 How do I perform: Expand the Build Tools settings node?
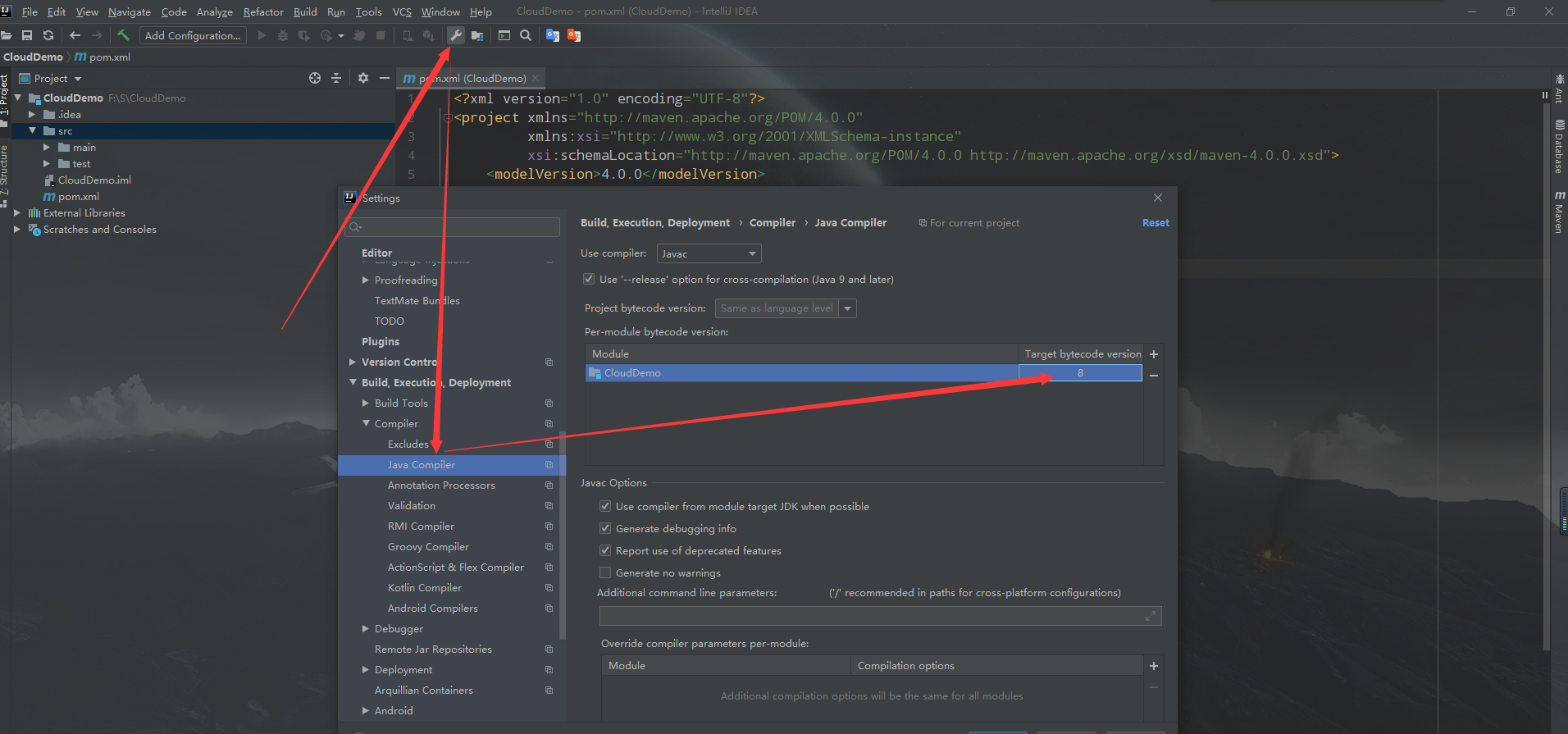click(366, 403)
